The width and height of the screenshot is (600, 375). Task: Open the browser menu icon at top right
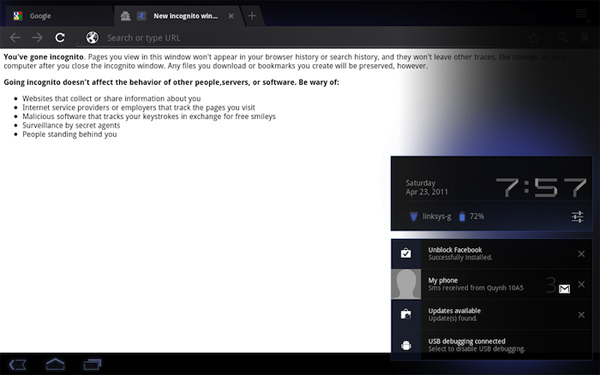pos(582,15)
